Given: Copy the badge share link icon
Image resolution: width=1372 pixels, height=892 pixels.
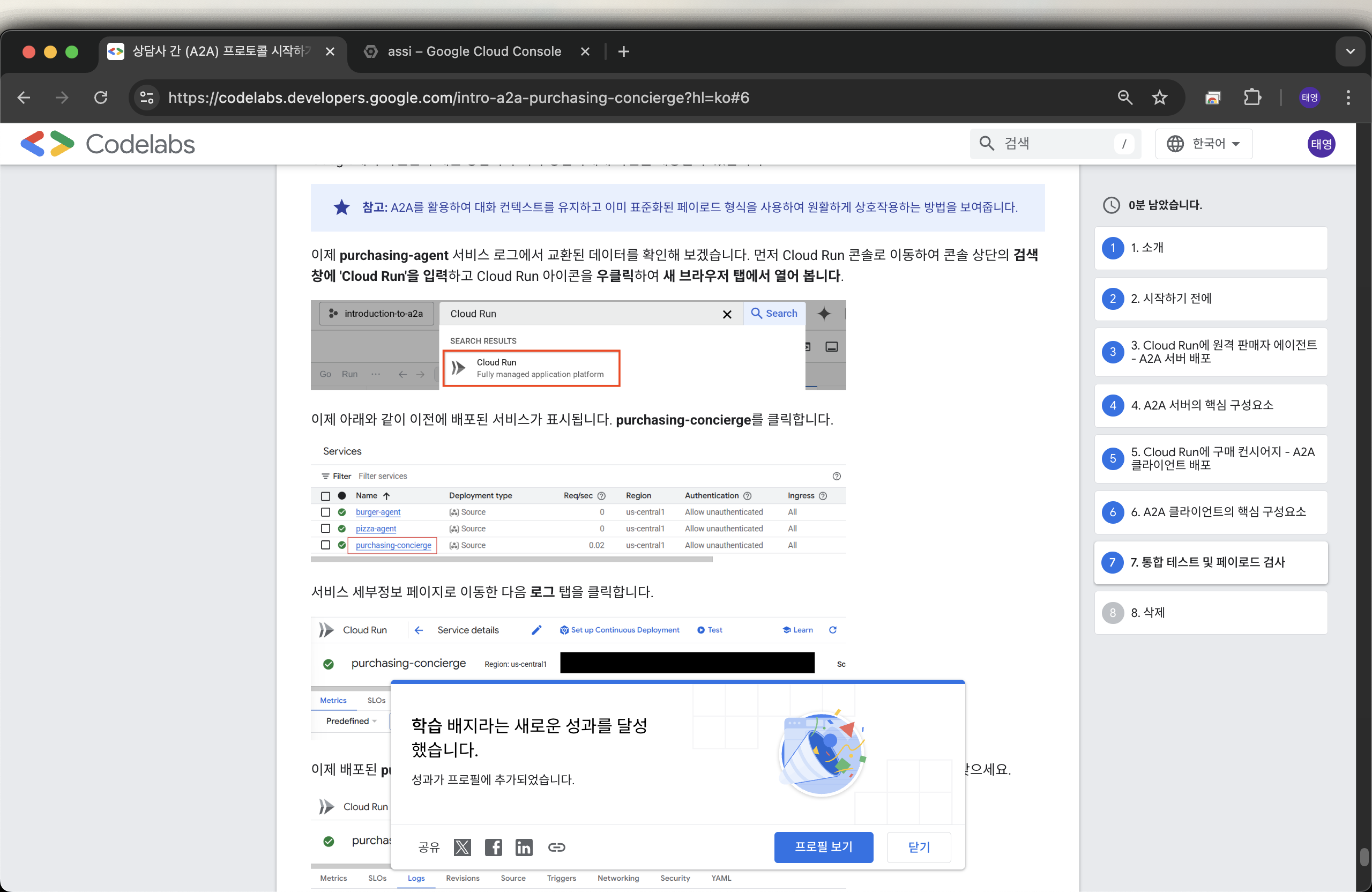Looking at the screenshot, I should point(556,847).
